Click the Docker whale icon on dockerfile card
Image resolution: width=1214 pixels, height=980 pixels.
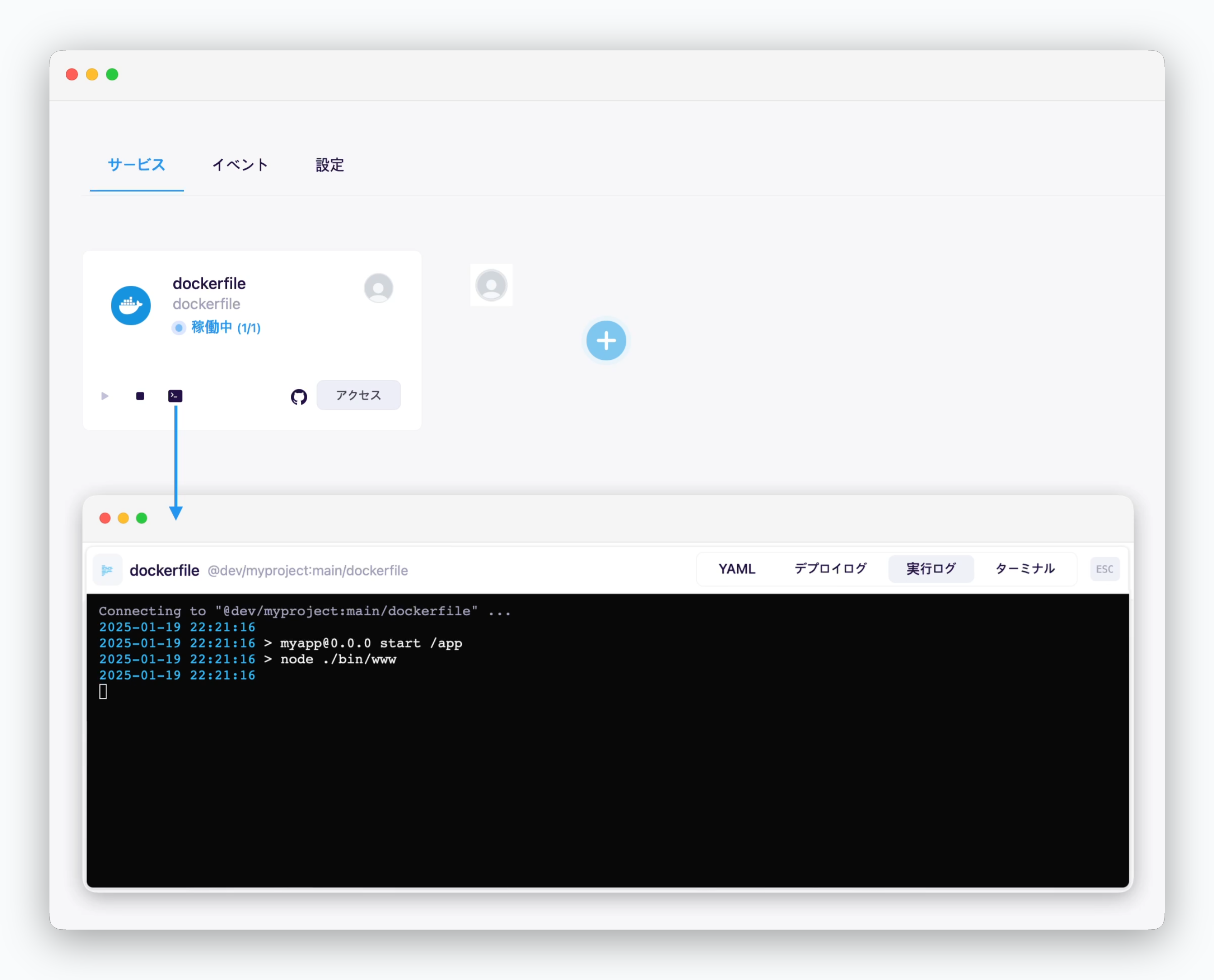click(131, 305)
